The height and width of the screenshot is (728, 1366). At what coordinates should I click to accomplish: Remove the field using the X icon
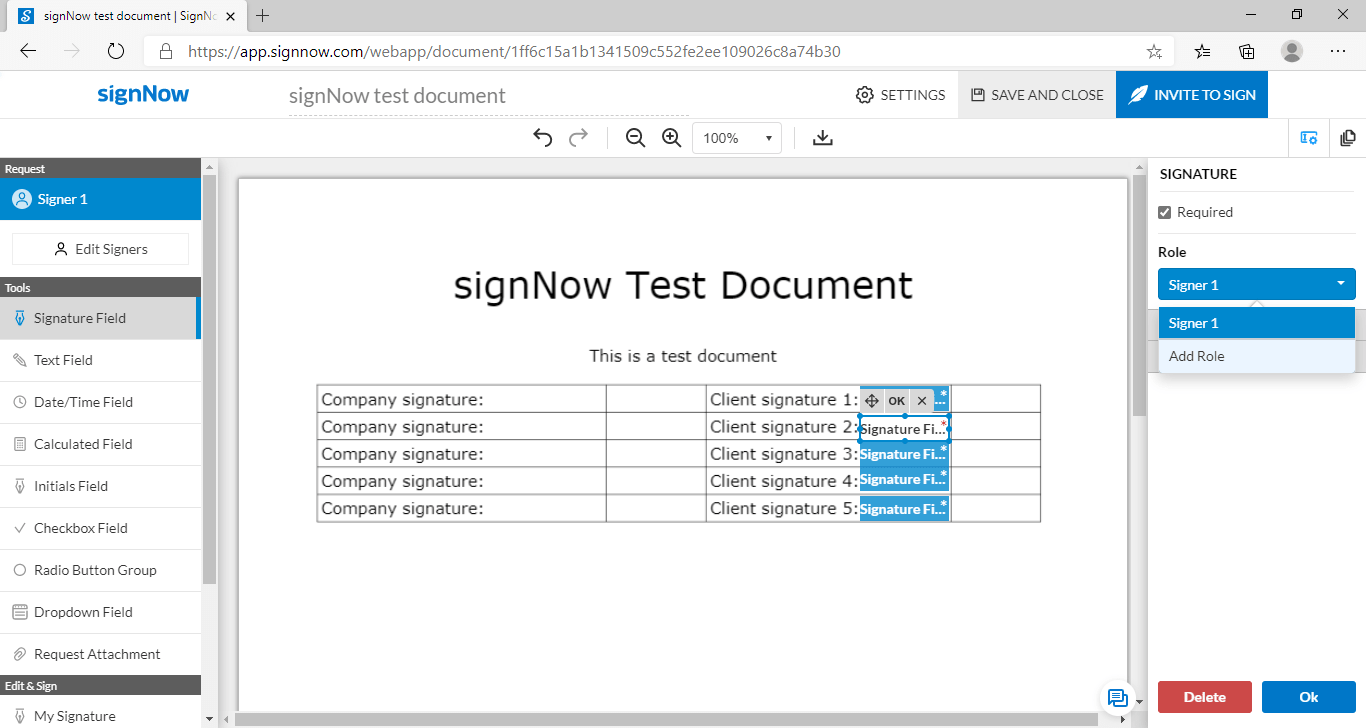coord(922,401)
